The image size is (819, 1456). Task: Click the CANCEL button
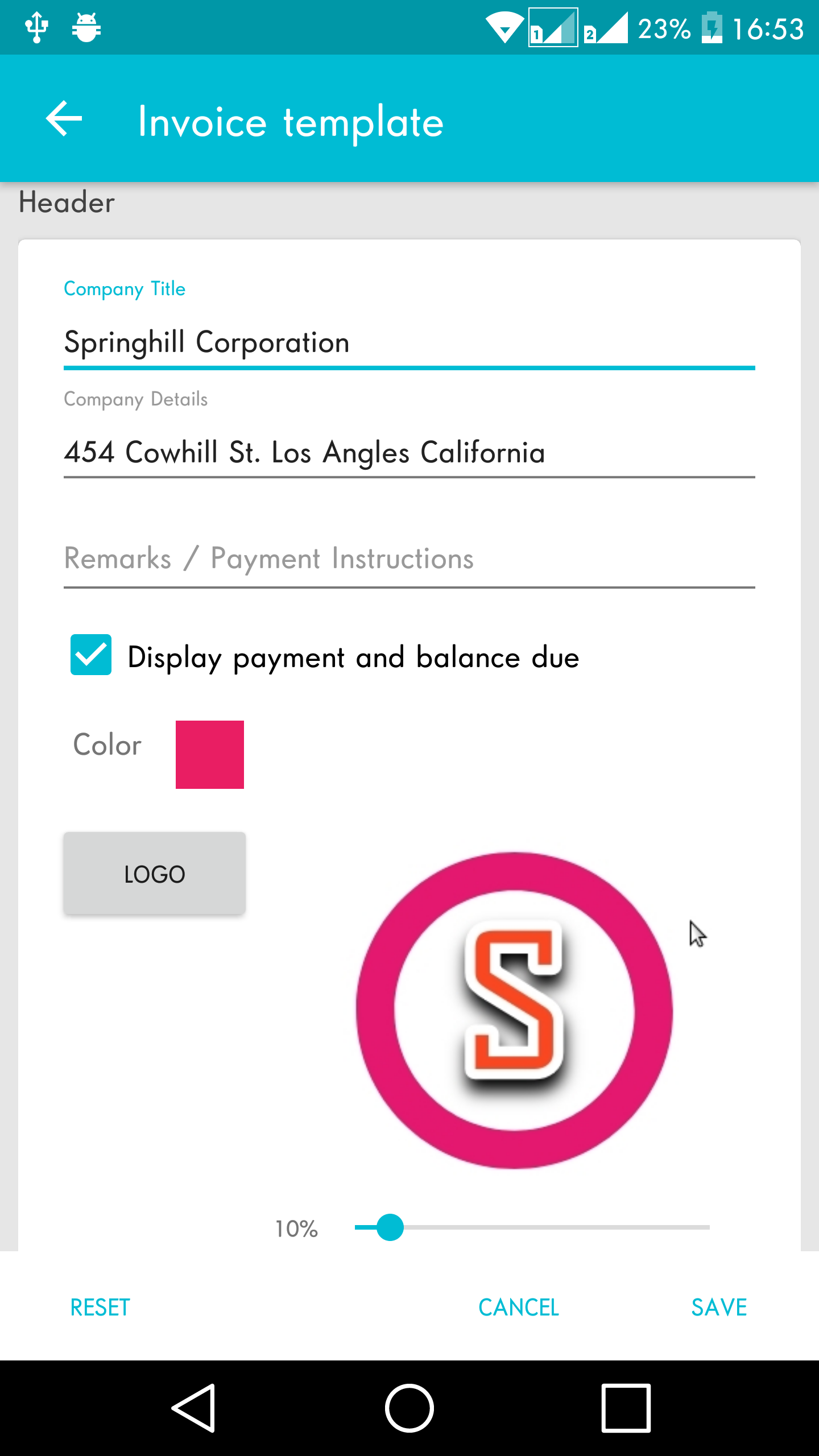click(519, 1307)
